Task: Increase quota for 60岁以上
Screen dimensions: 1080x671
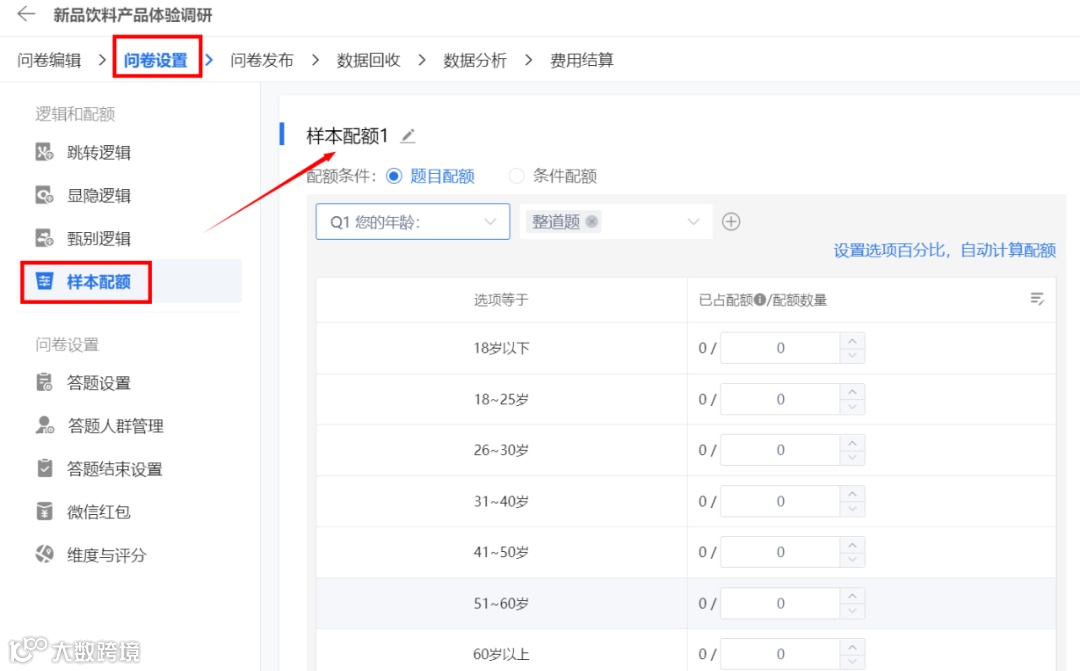Action: point(853,647)
